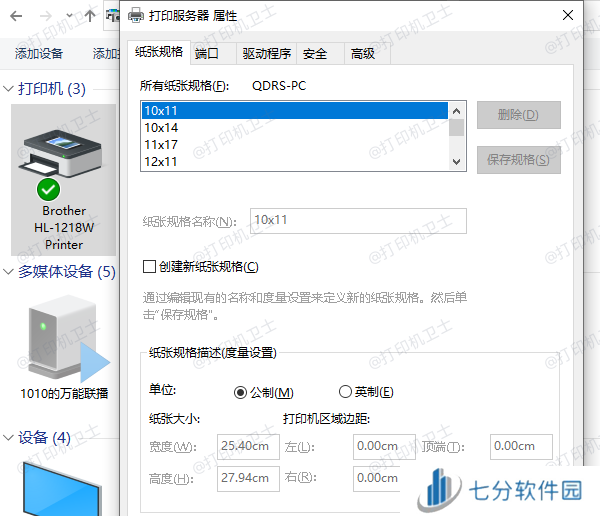Open 1010的万能联播 media device icon
Image resolution: width=600 pixels, height=516 pixels.
click(x=67, y=338)
